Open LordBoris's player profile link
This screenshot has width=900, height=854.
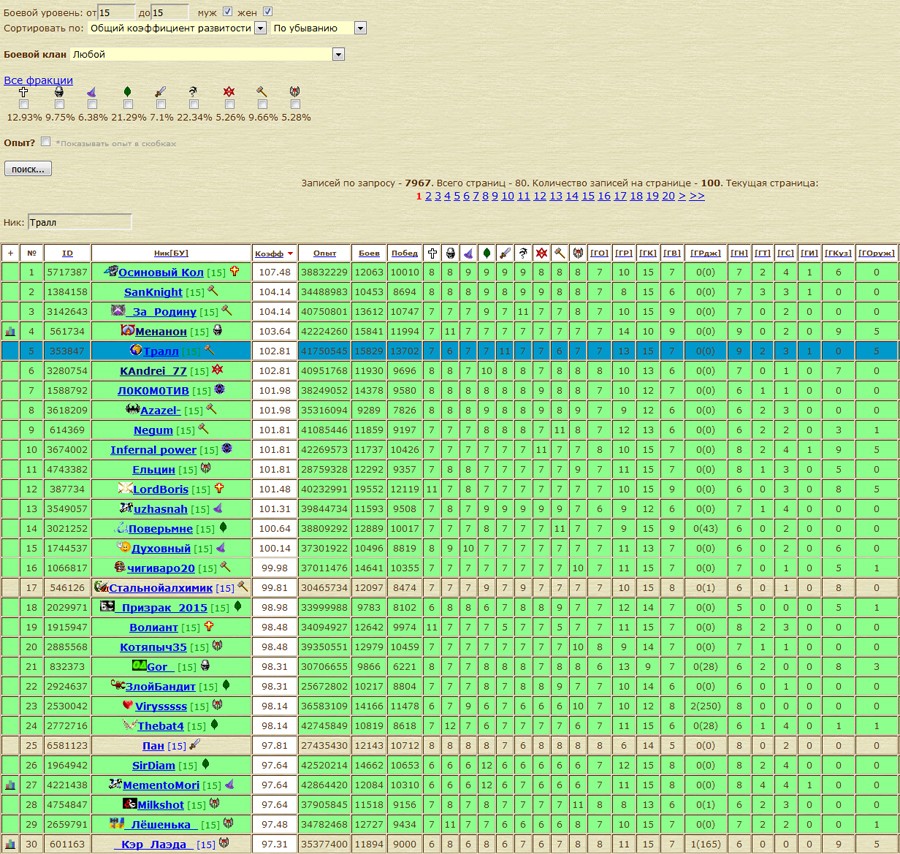pyautogui.click(x=161, y=490)
